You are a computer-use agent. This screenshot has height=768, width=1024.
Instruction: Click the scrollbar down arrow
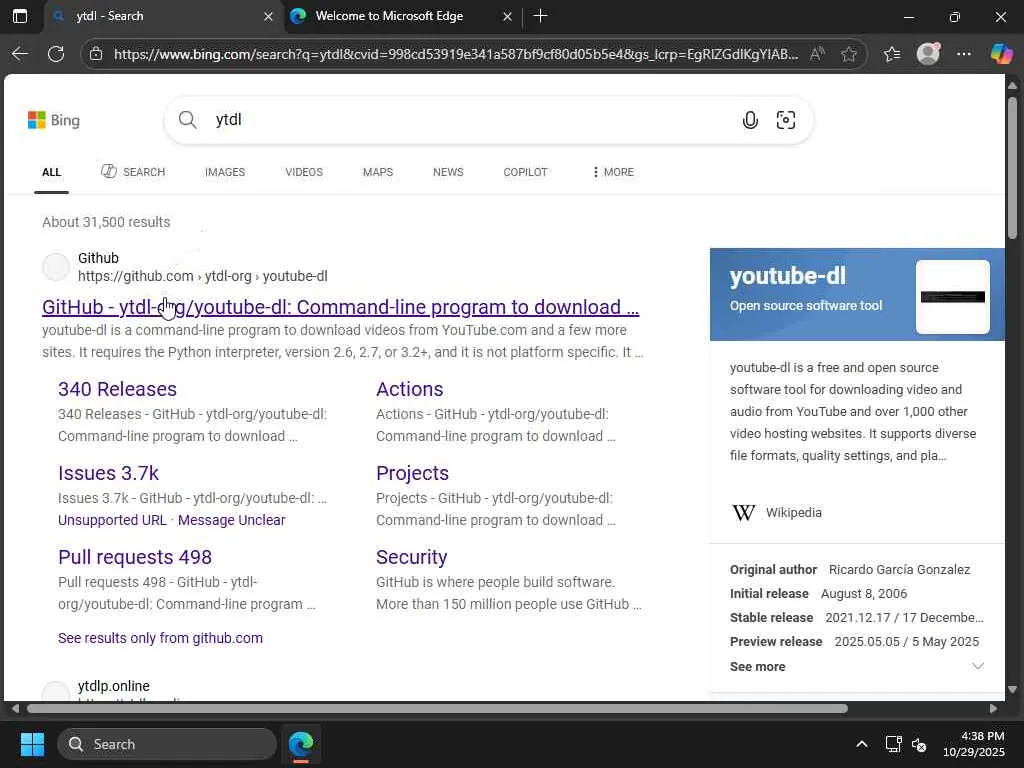[x=1012, y=689]
